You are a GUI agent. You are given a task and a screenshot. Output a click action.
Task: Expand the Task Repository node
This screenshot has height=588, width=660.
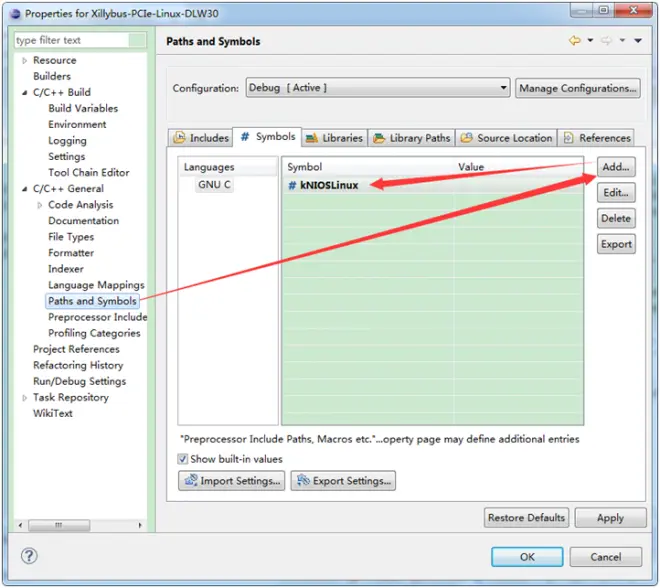(24, 398)
